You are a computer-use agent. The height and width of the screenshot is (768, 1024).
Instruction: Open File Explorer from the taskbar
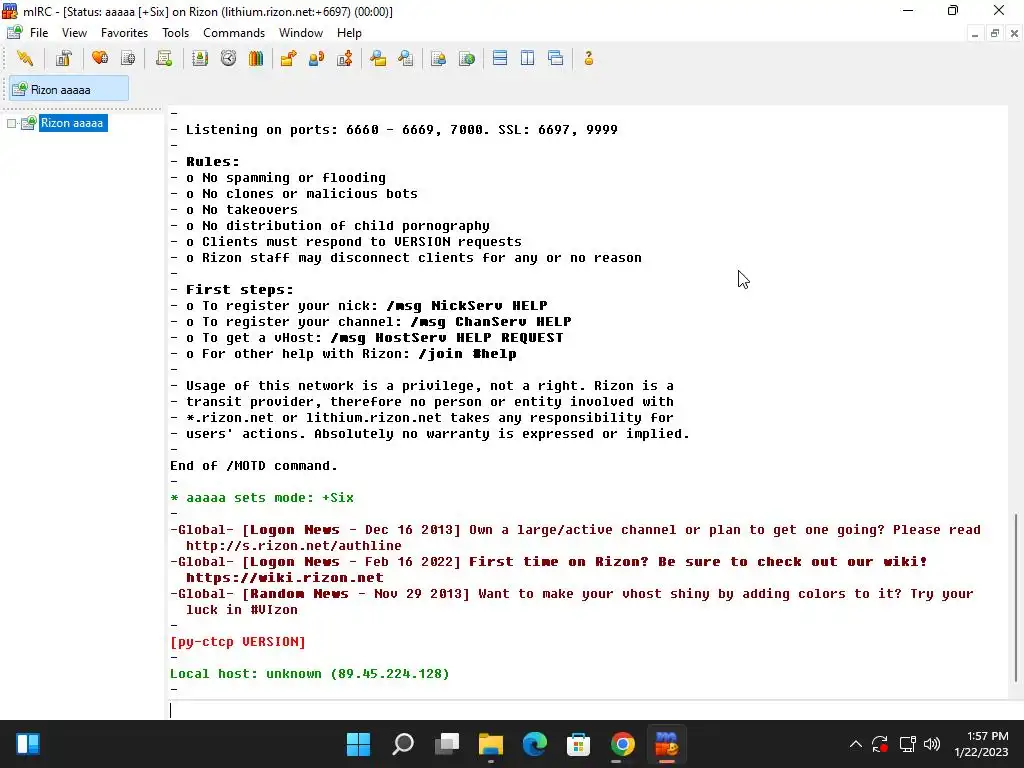click(x=490, y=744)
